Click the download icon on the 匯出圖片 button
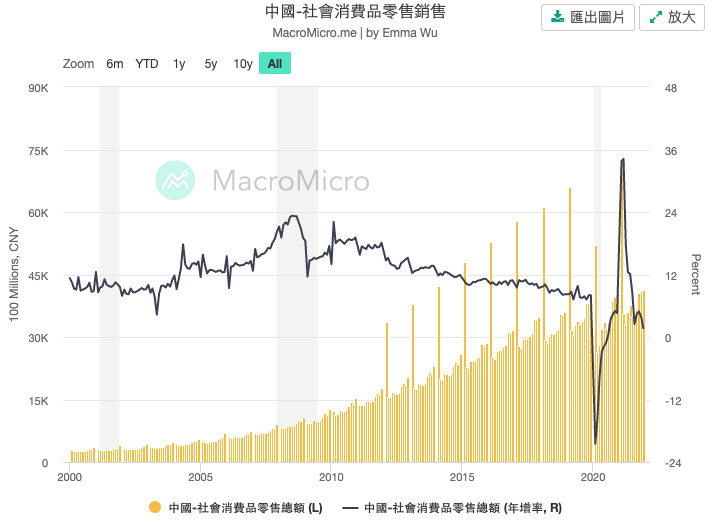This screenshot has width=709, height=520. (558, 17)
